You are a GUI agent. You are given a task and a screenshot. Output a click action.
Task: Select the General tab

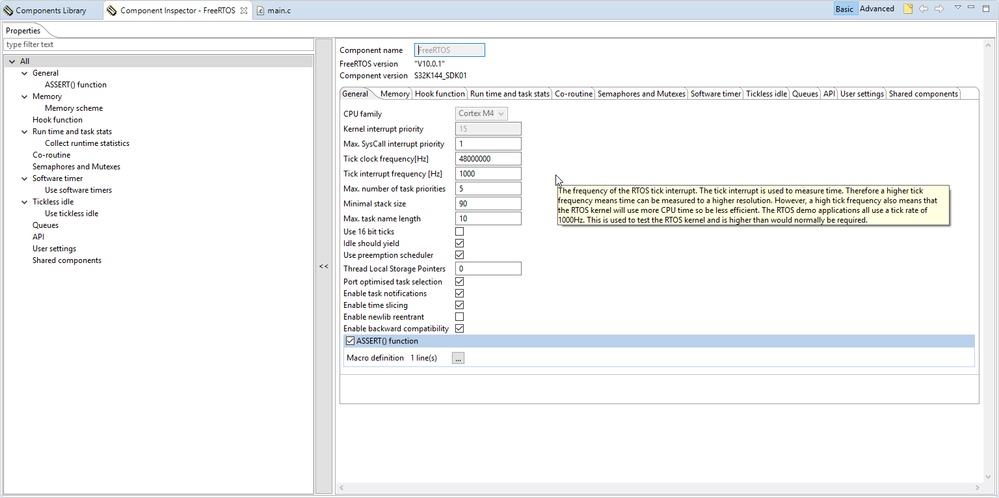tap(356, 94)
